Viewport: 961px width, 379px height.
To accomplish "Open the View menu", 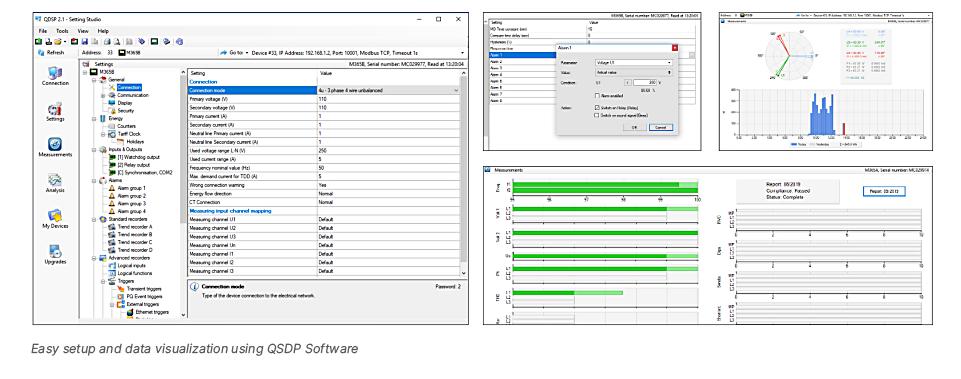I will [83, 31].
